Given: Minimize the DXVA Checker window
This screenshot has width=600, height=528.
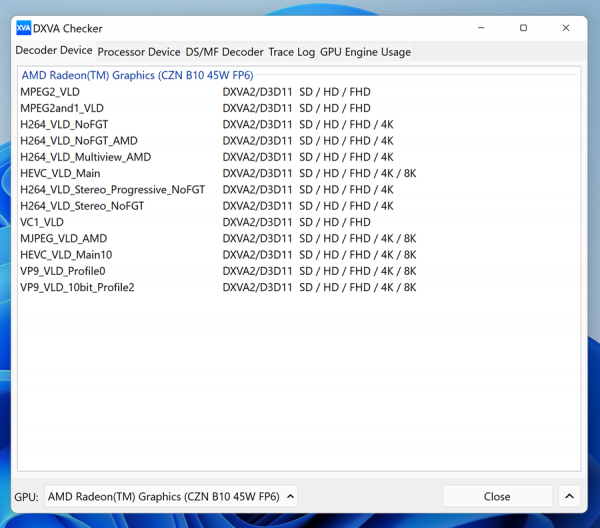Looking at the screenshot, I should 480,28.
